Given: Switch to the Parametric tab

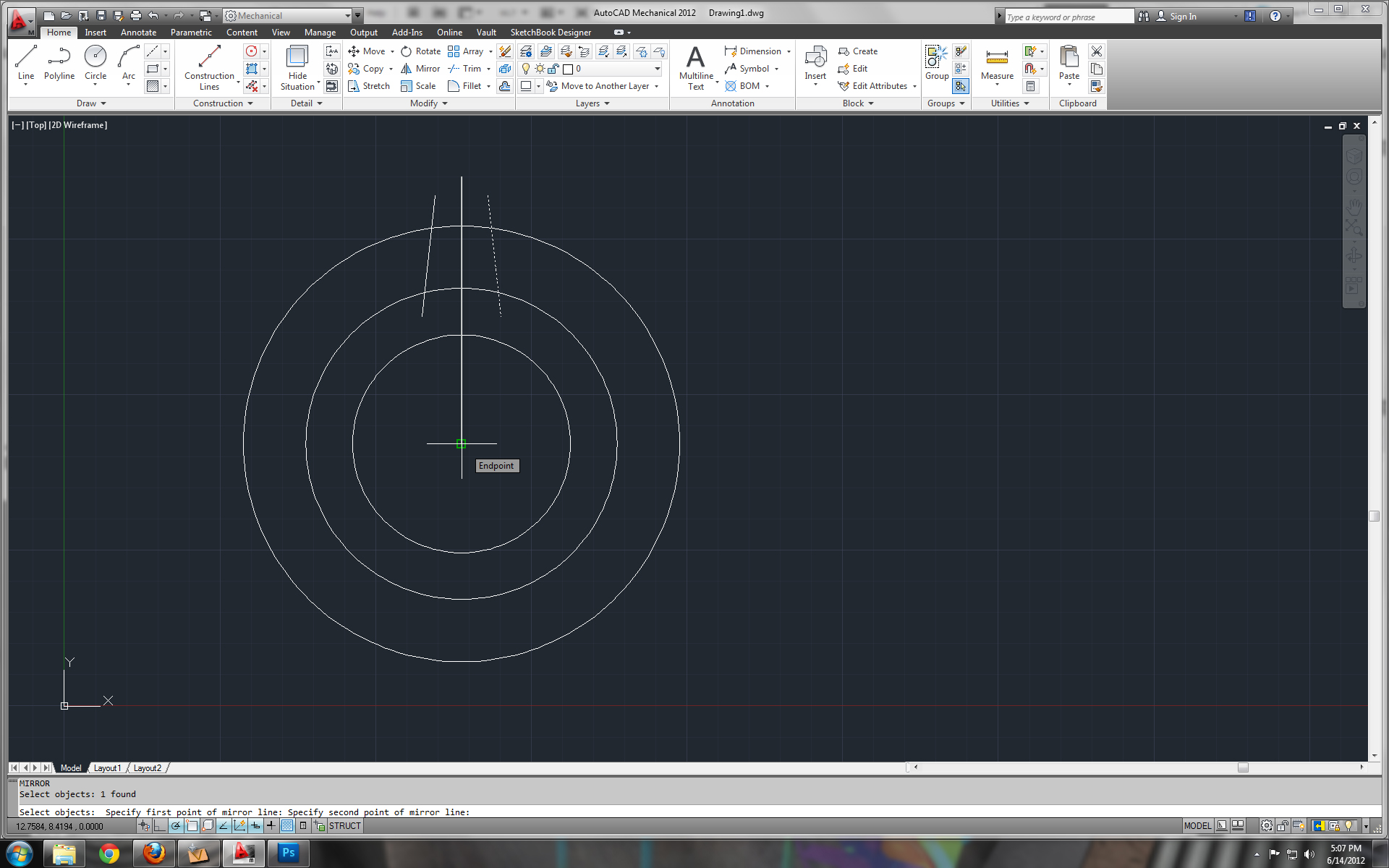Looking at the screenshot, I should 191,33.
